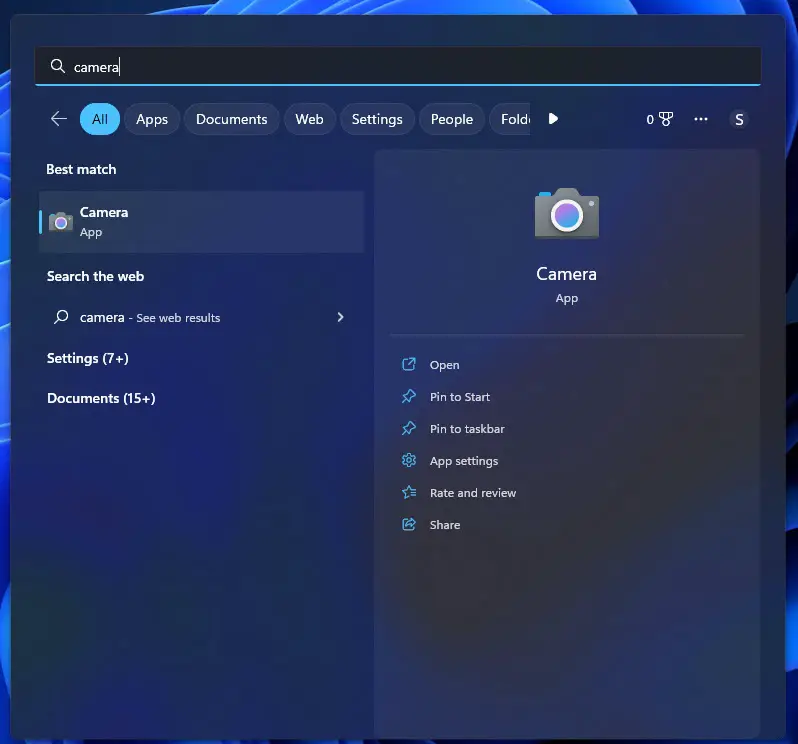This screenshot has width=798, height=744.
Task: Click the Search the web heading
Action: pyautogui.click(x=96, y=276)
